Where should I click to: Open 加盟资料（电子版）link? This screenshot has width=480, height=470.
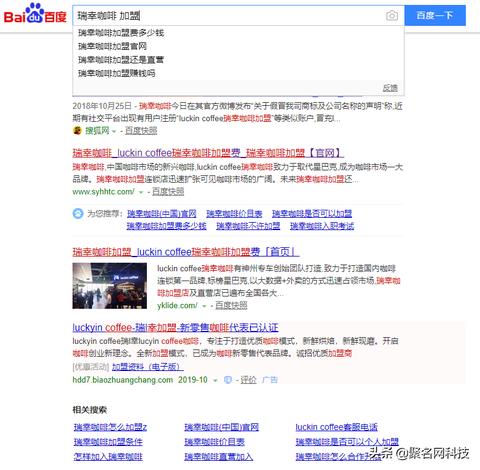pos(148,367)
